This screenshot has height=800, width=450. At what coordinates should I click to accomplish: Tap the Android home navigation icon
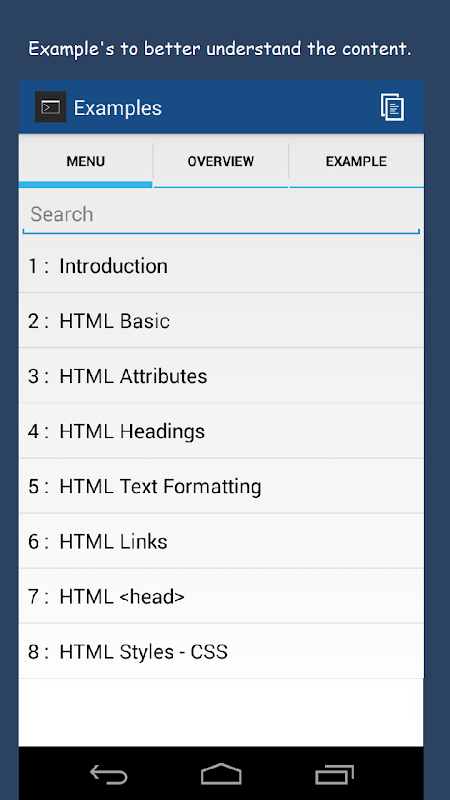point(221,774)
